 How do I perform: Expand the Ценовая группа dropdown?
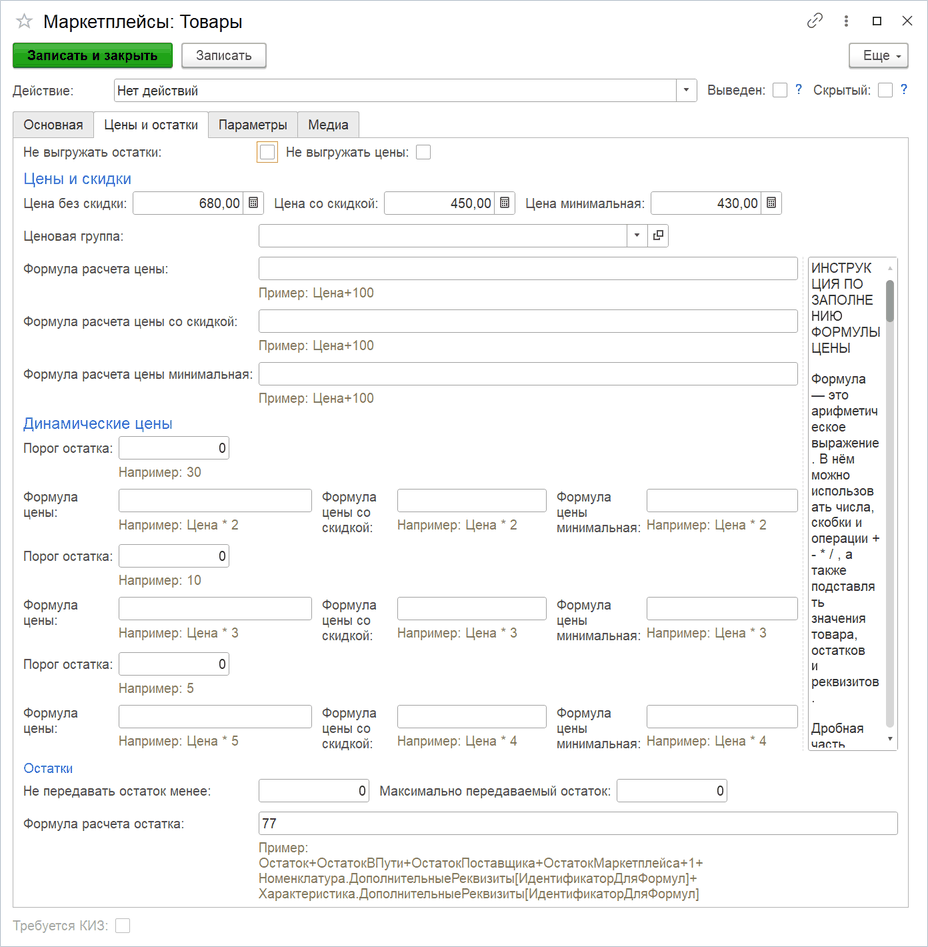tap(636, 236)
